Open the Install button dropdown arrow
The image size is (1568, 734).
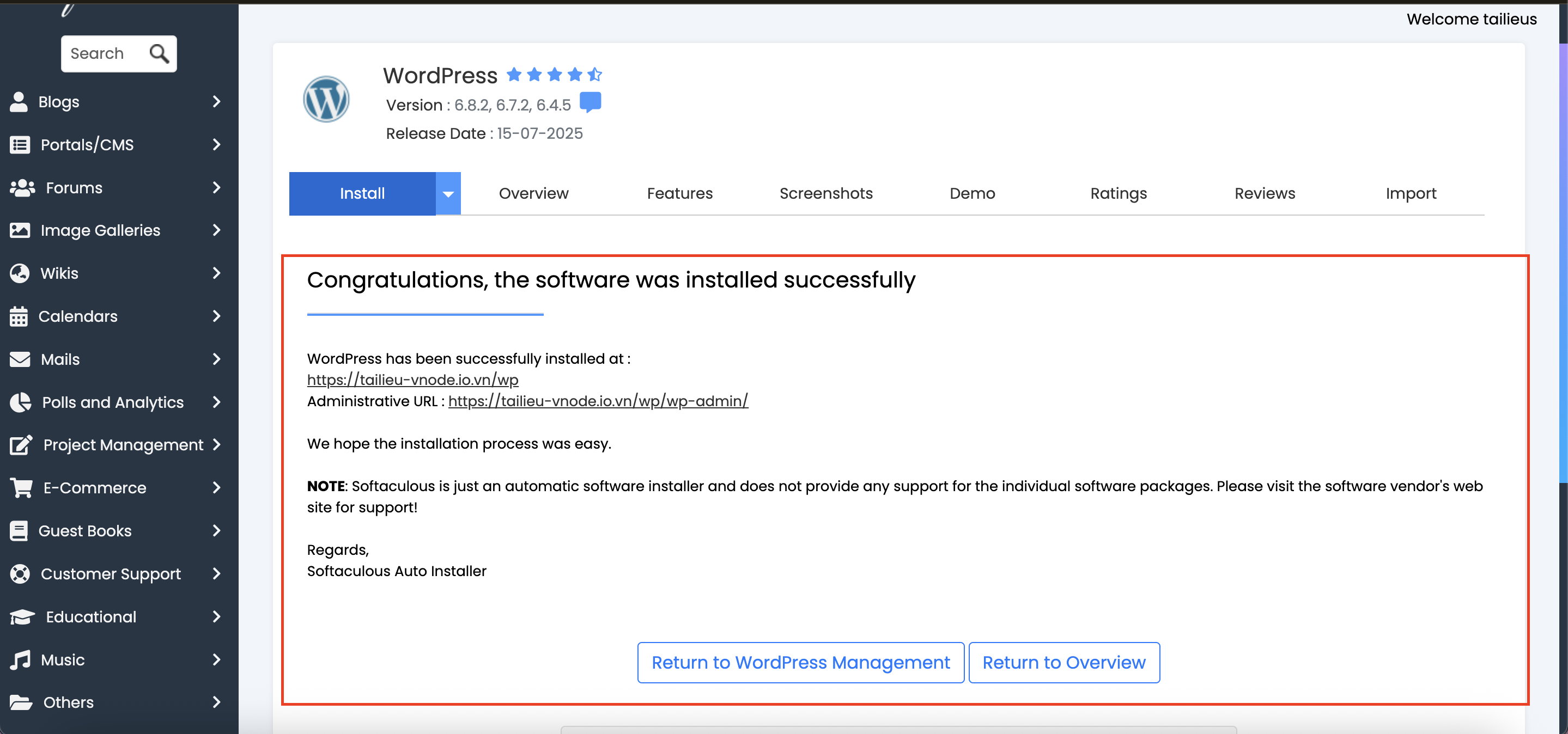tap(448, 194)
